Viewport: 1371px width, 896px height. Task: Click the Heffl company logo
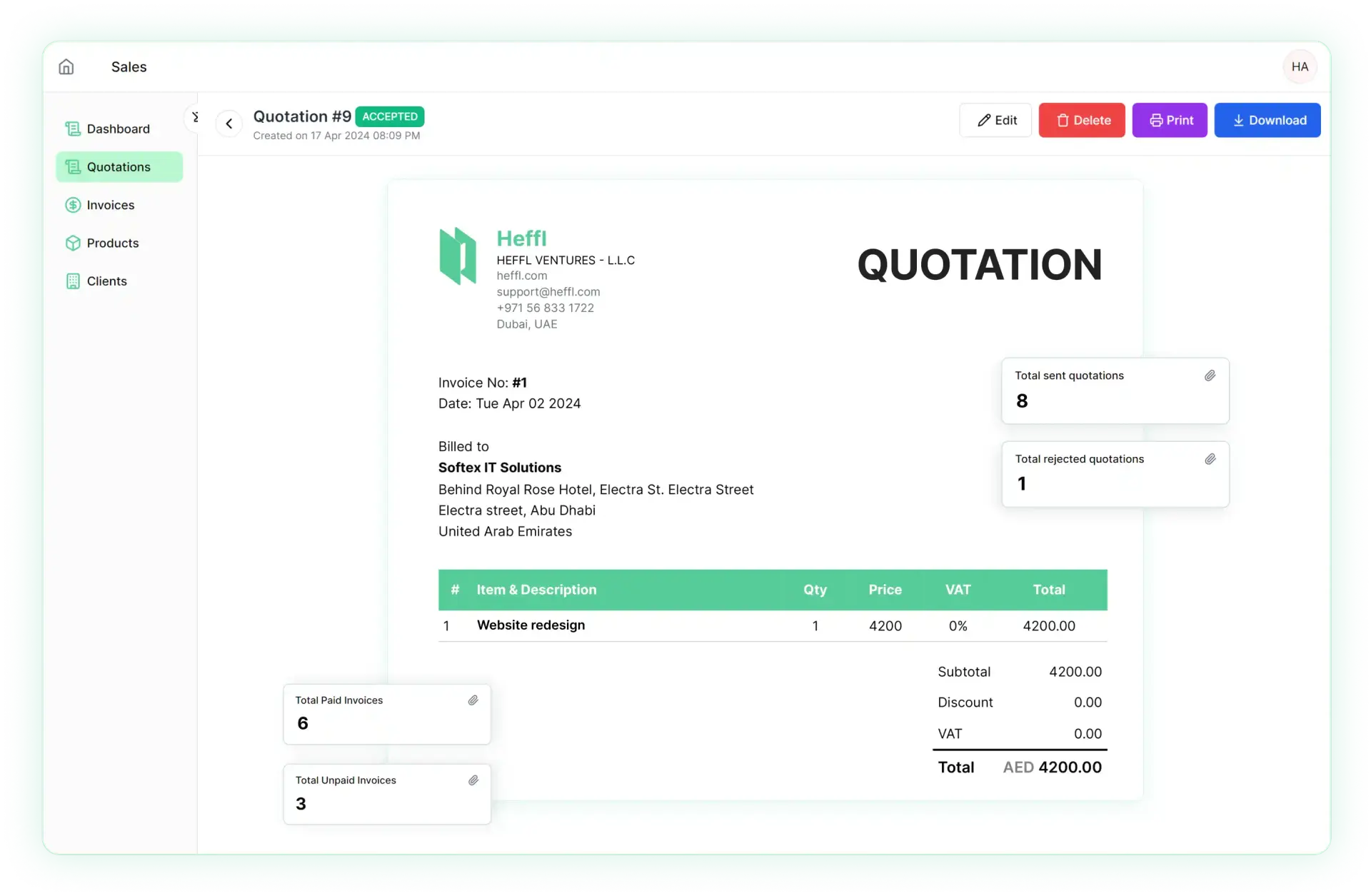pos(458,257)
